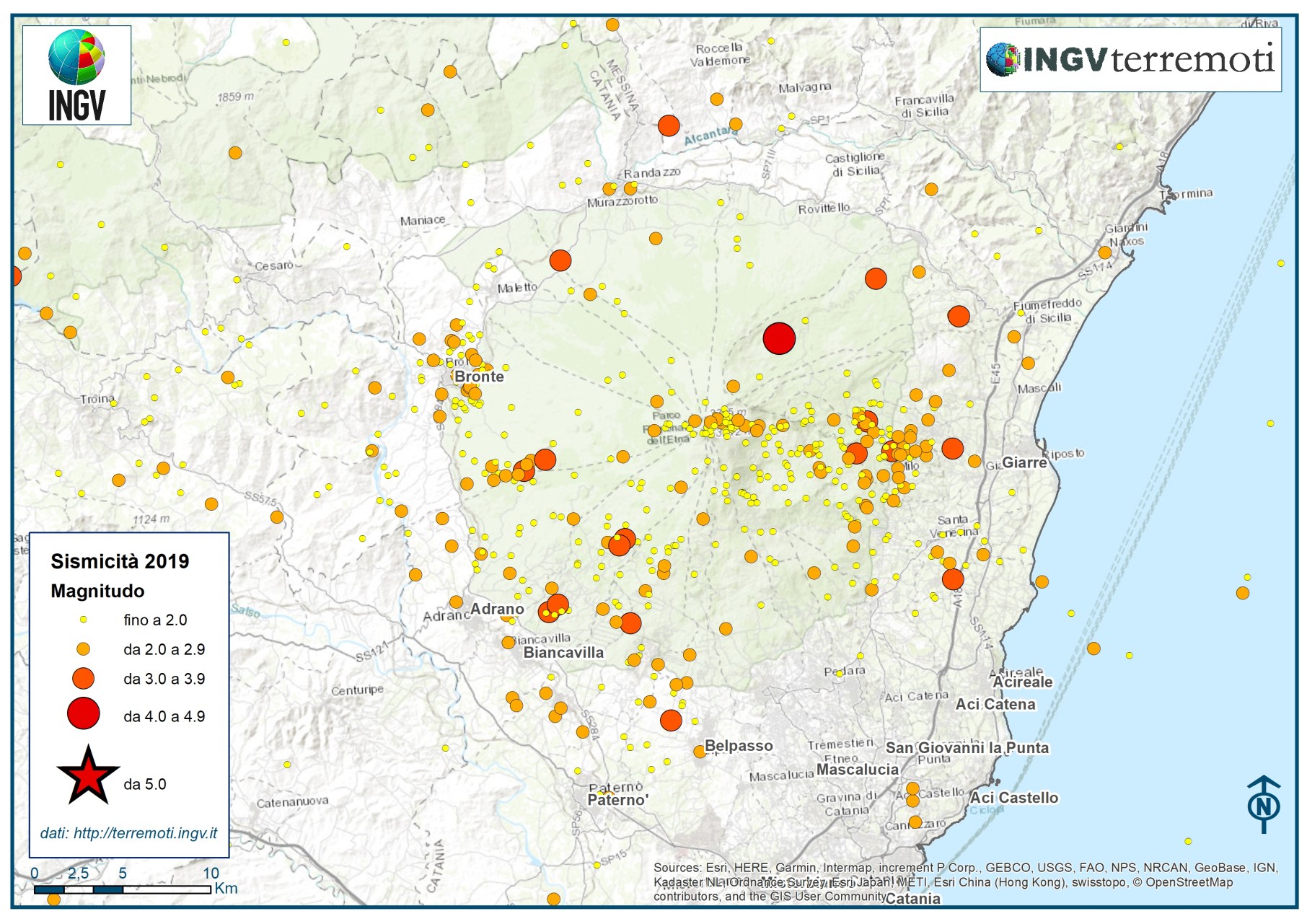Select the Giarre town label
The image size is (1307, 924).
coord(1024,462)
